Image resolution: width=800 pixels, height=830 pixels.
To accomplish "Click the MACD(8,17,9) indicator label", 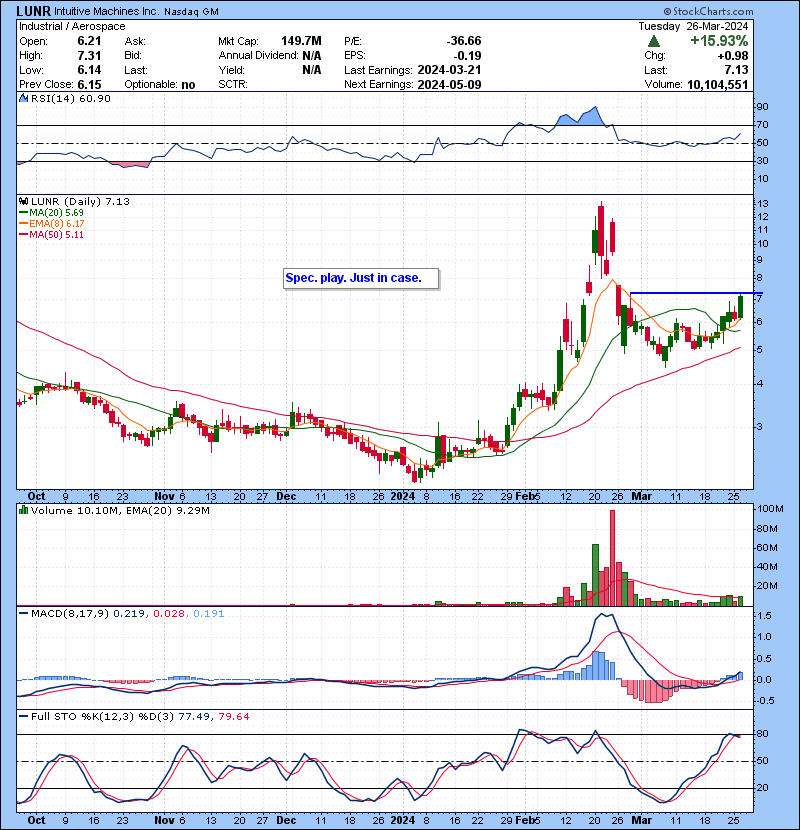I will point(69,614).
